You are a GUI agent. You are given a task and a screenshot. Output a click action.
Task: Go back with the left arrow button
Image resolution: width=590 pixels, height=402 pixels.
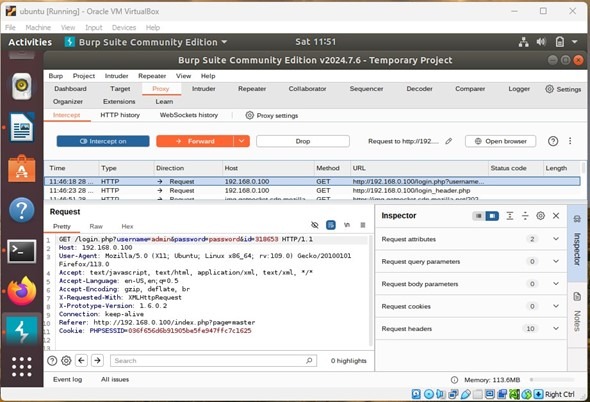(x=81, y=361)
